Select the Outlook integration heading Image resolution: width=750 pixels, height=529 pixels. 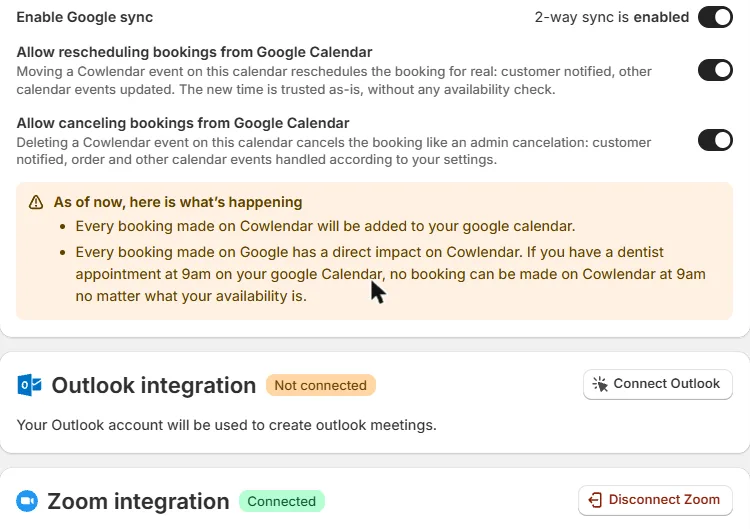154,386
